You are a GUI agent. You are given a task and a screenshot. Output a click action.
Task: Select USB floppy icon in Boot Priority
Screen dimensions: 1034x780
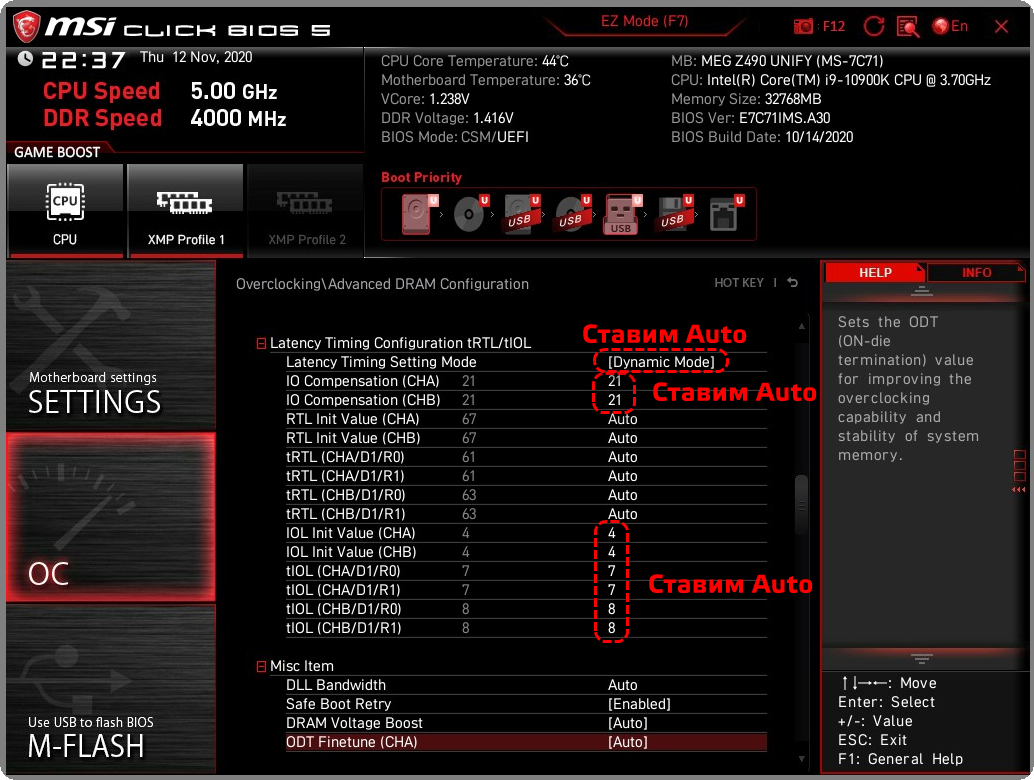(x=675, y=214)
